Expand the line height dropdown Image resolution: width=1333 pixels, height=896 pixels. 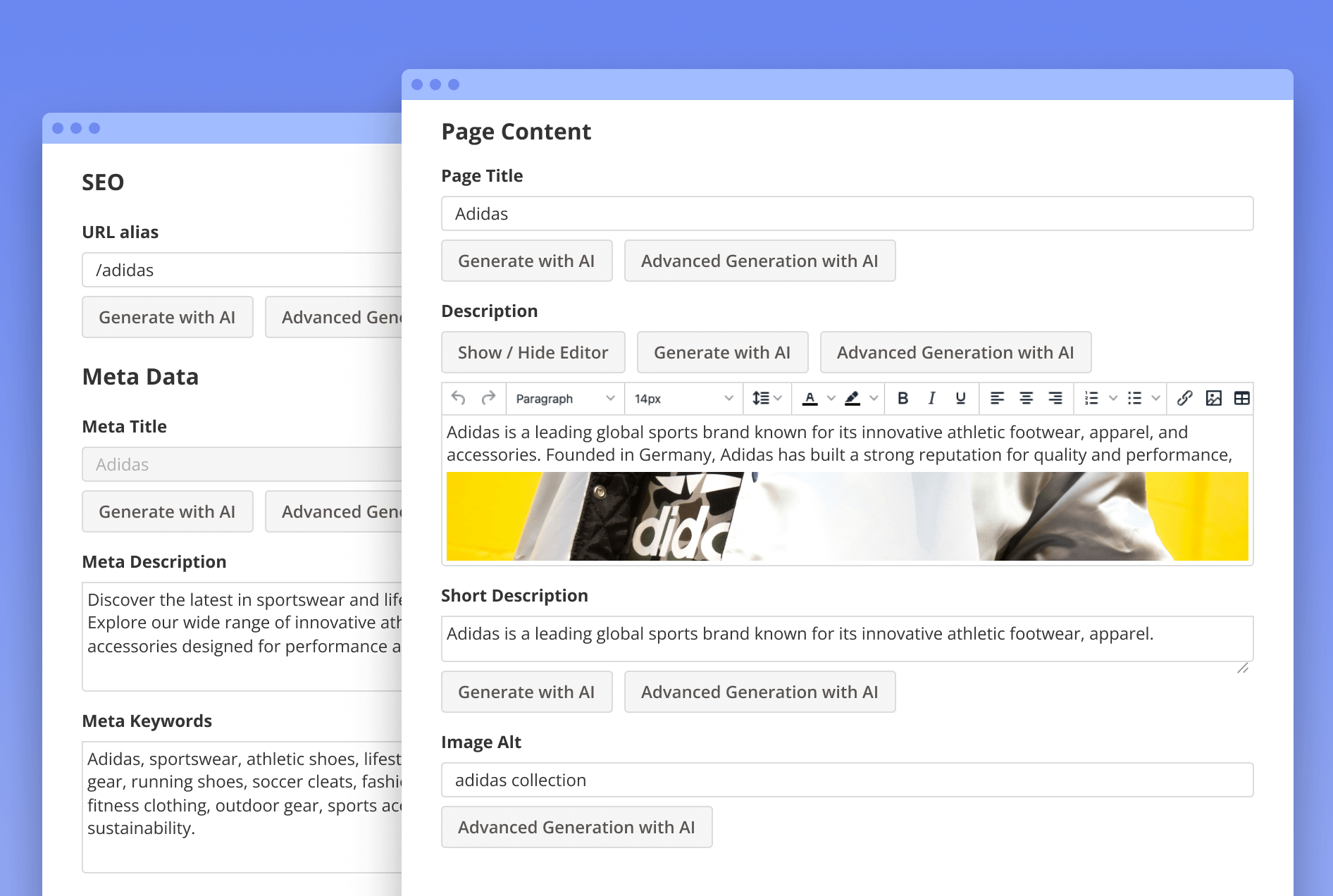(767, 399)
